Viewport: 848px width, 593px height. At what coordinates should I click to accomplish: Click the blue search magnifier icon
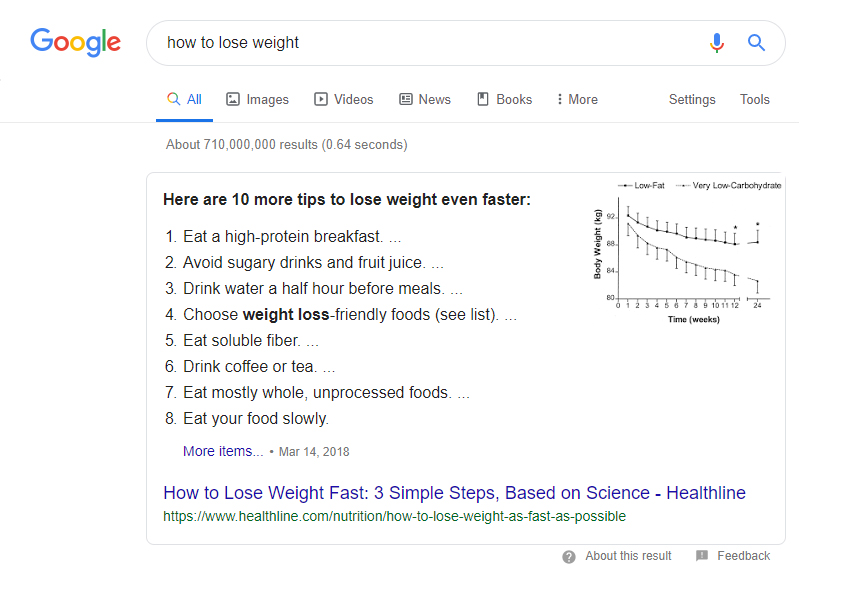756,42
